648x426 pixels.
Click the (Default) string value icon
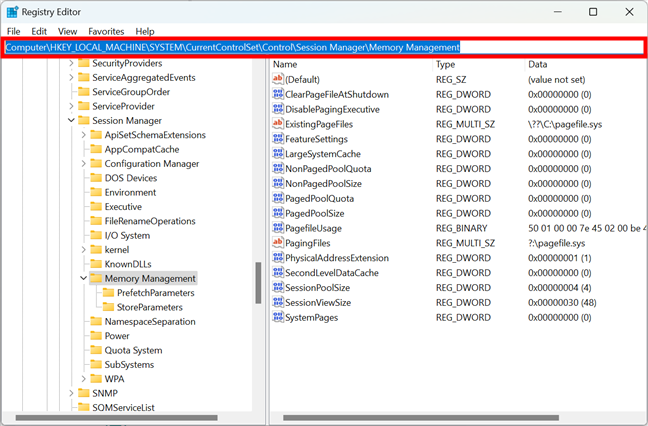pos(278,79)
